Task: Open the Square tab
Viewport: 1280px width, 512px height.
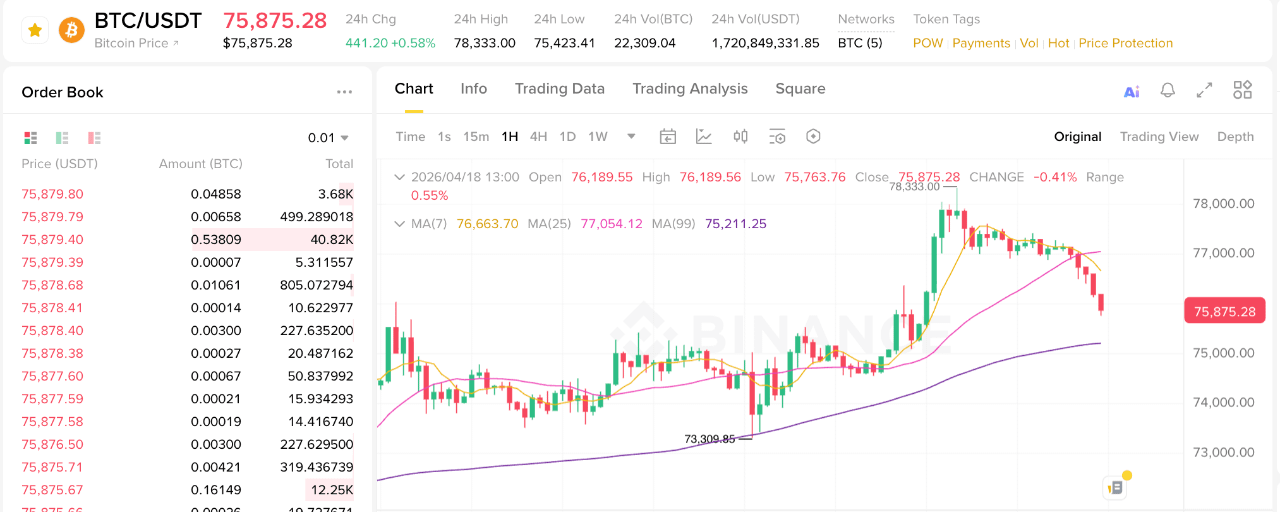Action: coord(800,89)
